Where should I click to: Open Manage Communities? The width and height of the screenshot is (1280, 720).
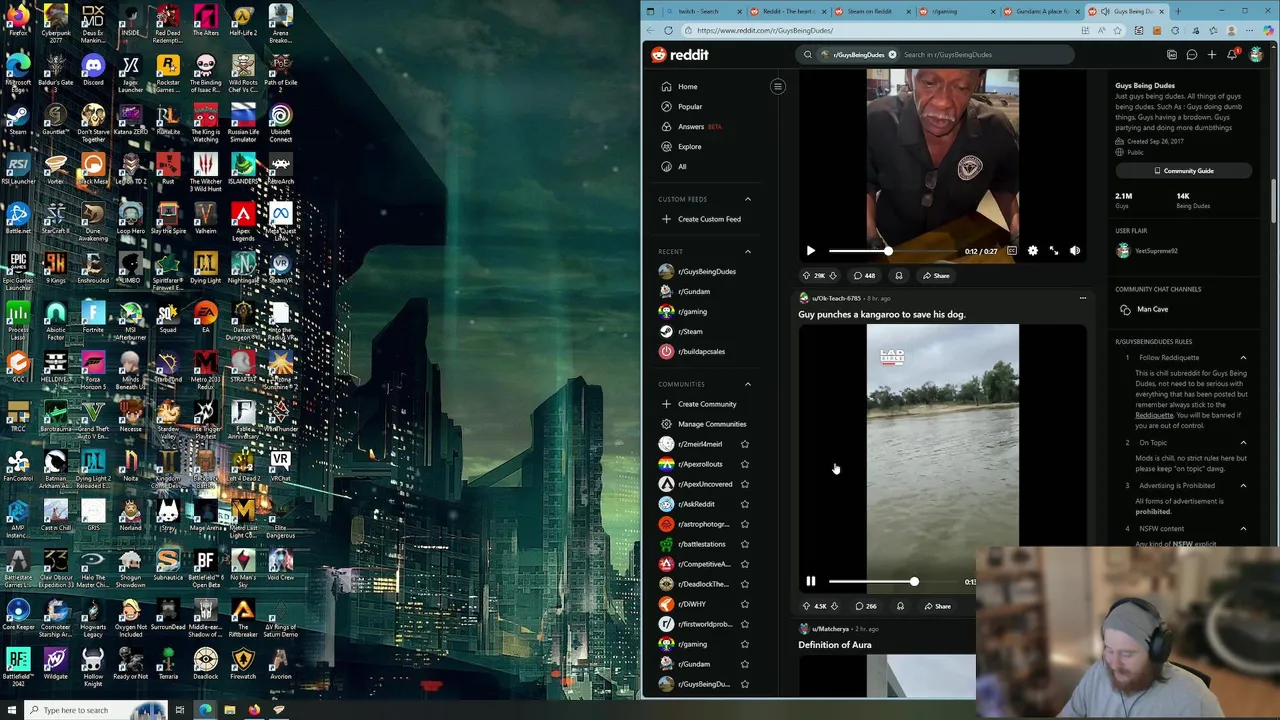tap(711, 424)
